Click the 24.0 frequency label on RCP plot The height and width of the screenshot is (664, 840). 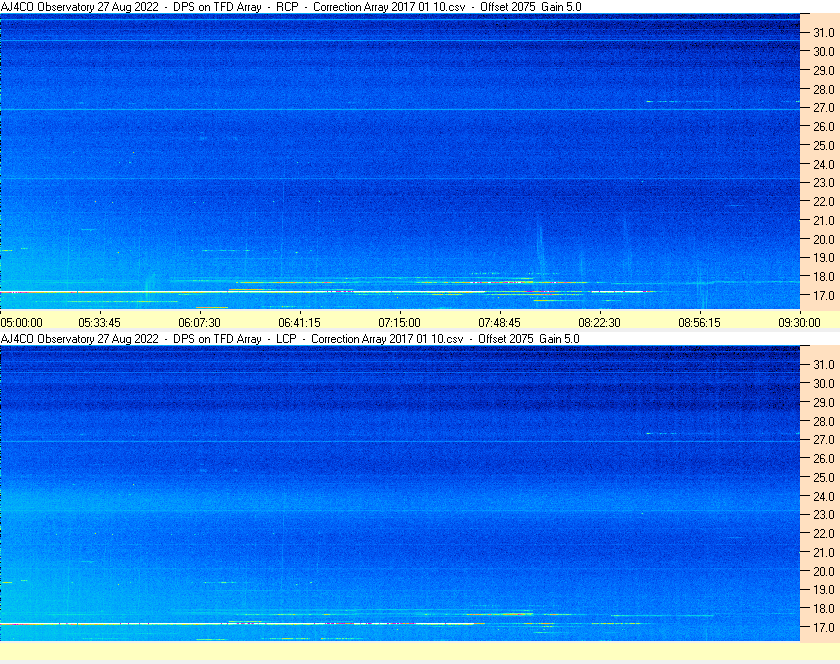coord(824,164)
